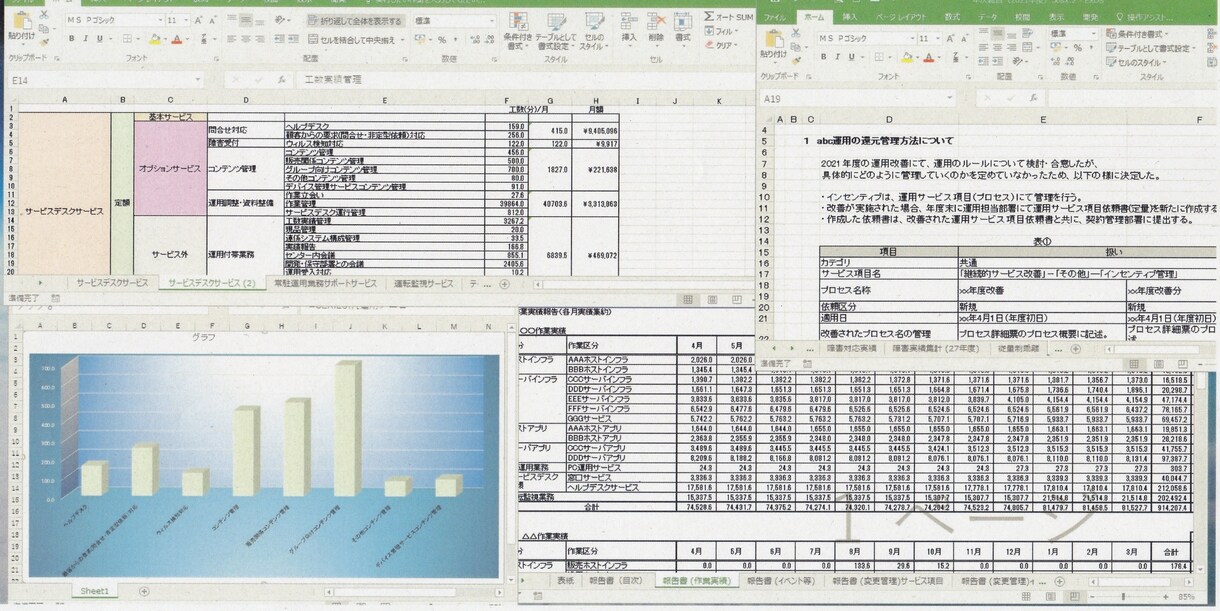
Task: Decrease font size in the E14 workbook
Action: click(x=212, y=20)
